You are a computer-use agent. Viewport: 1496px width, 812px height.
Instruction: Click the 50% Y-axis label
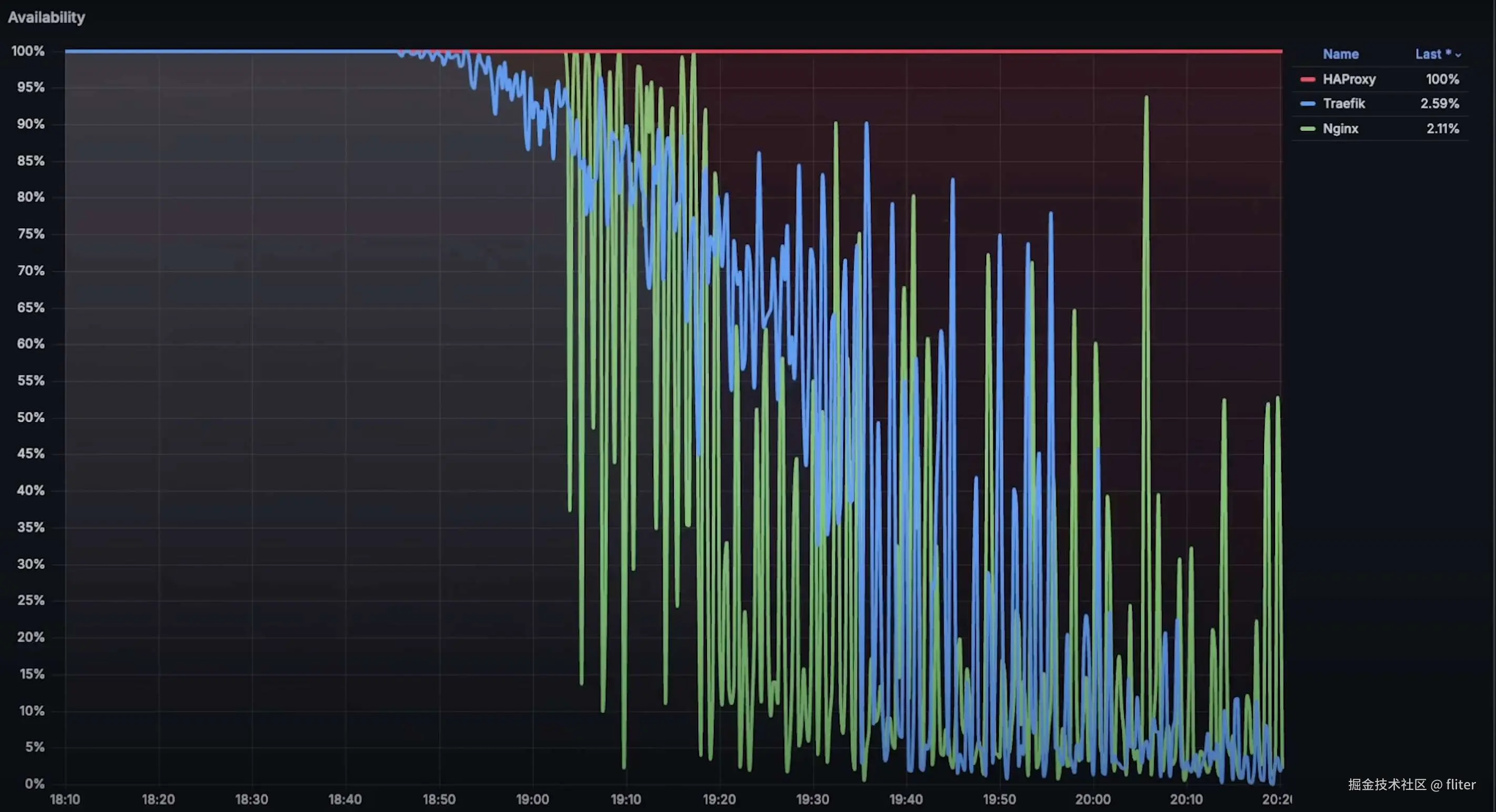tap(31, 418)
